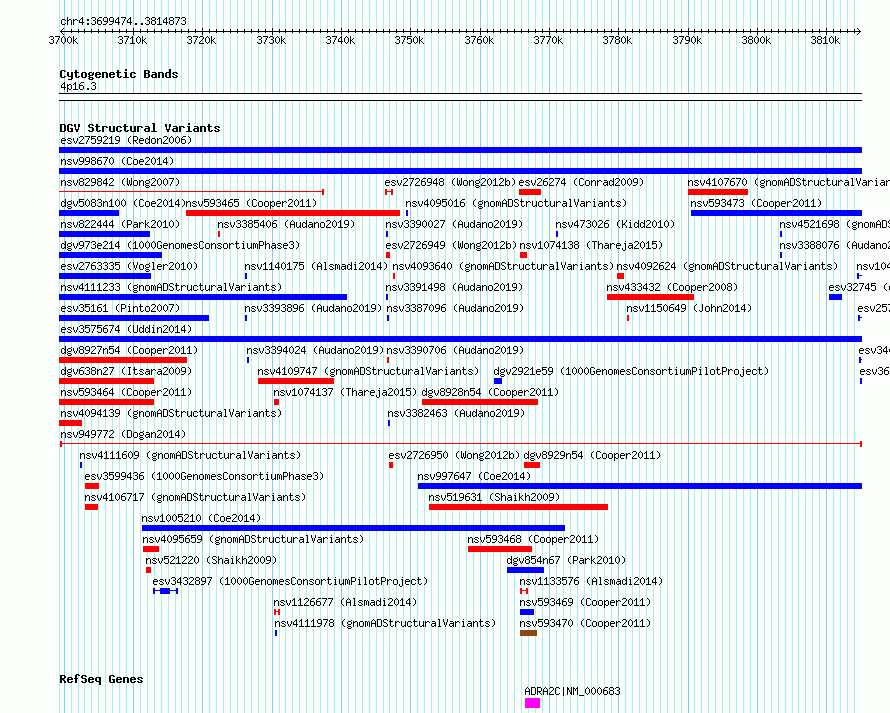The height and width of the screenshot is (713, 890).
Task: Open nsv593464 (Cooper2011) variant
Action: (x=126, y=392)
